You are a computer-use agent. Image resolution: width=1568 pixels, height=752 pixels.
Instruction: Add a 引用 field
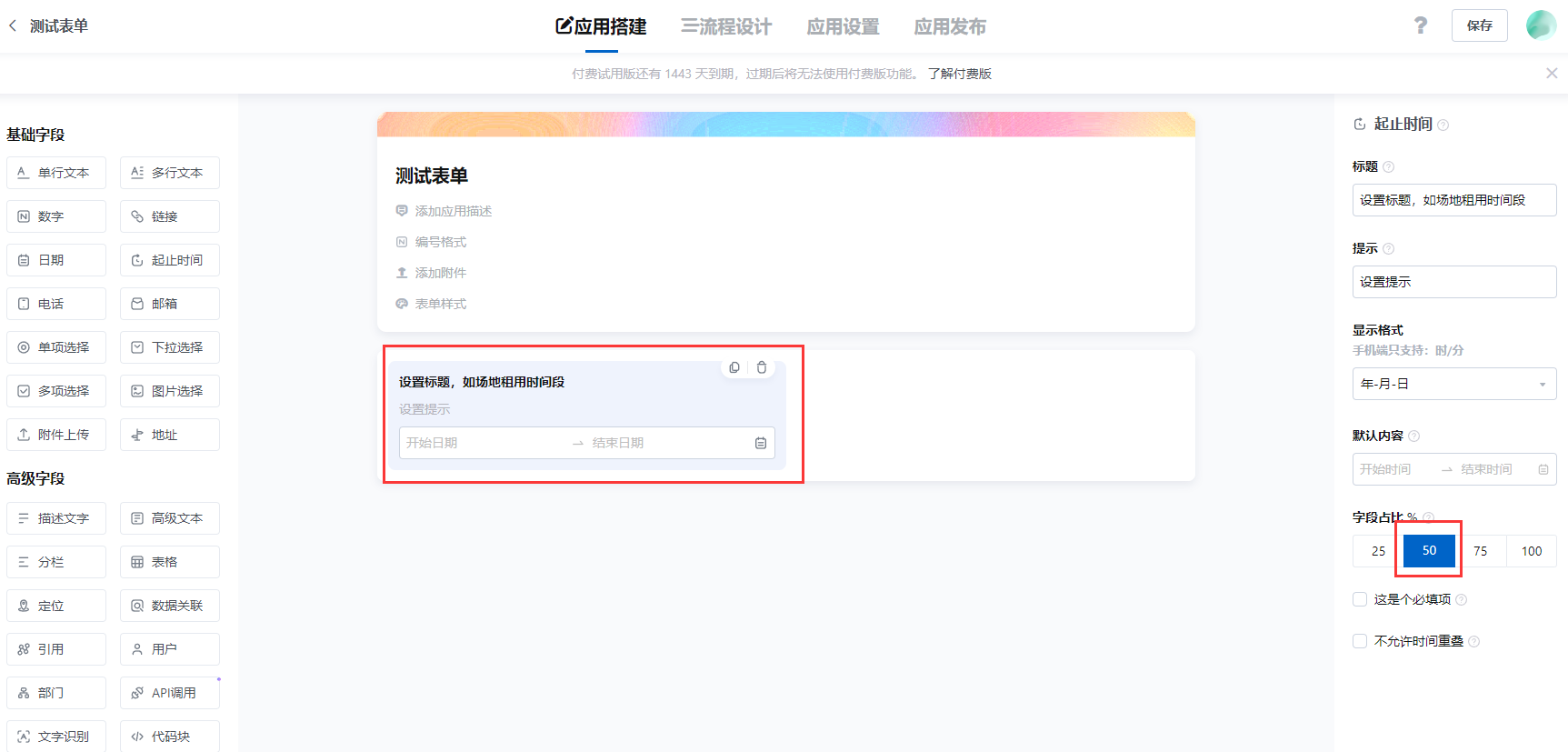[x=56, y=649]
